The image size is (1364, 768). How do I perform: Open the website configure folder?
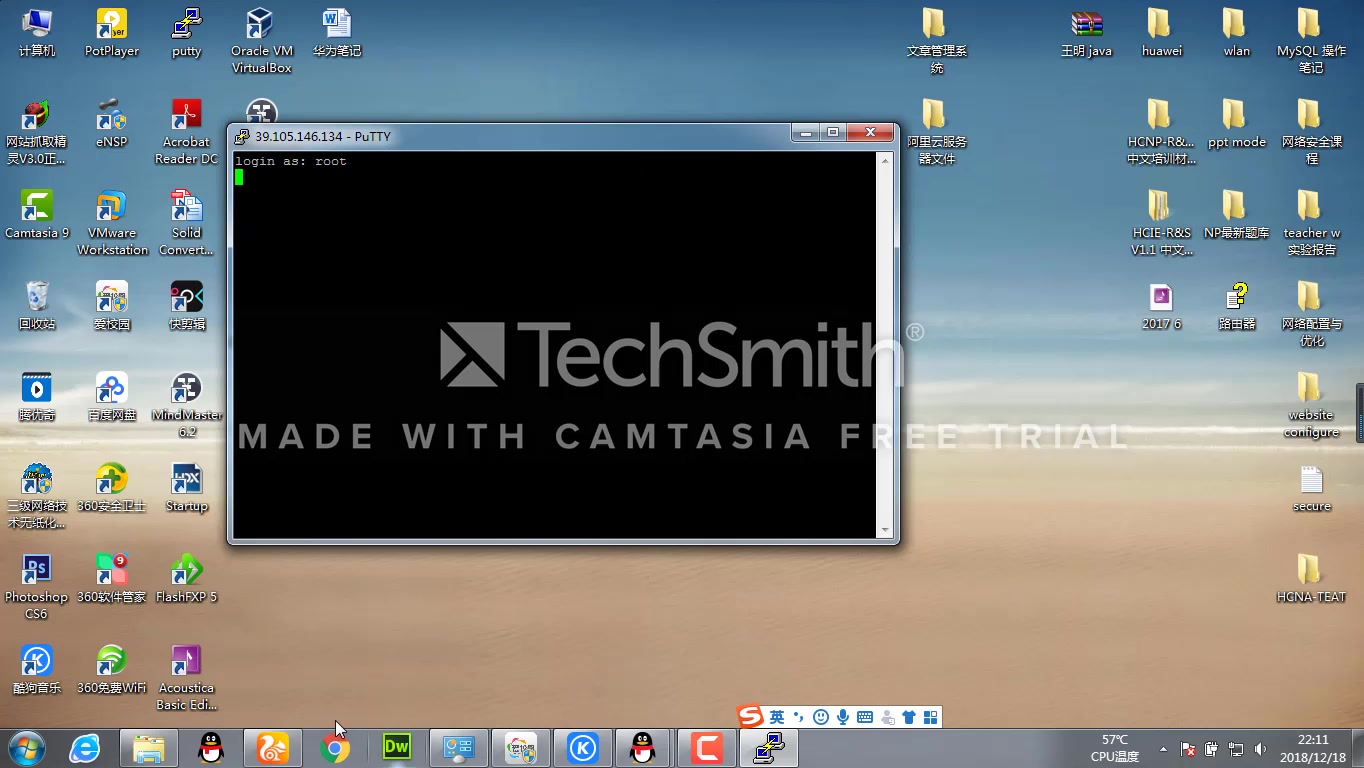point(1311,404)
